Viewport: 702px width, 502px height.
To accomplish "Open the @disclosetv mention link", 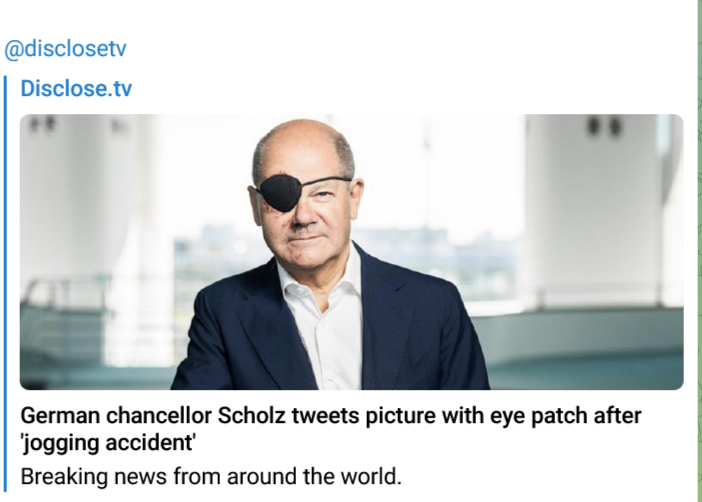I will click(66, 49).
